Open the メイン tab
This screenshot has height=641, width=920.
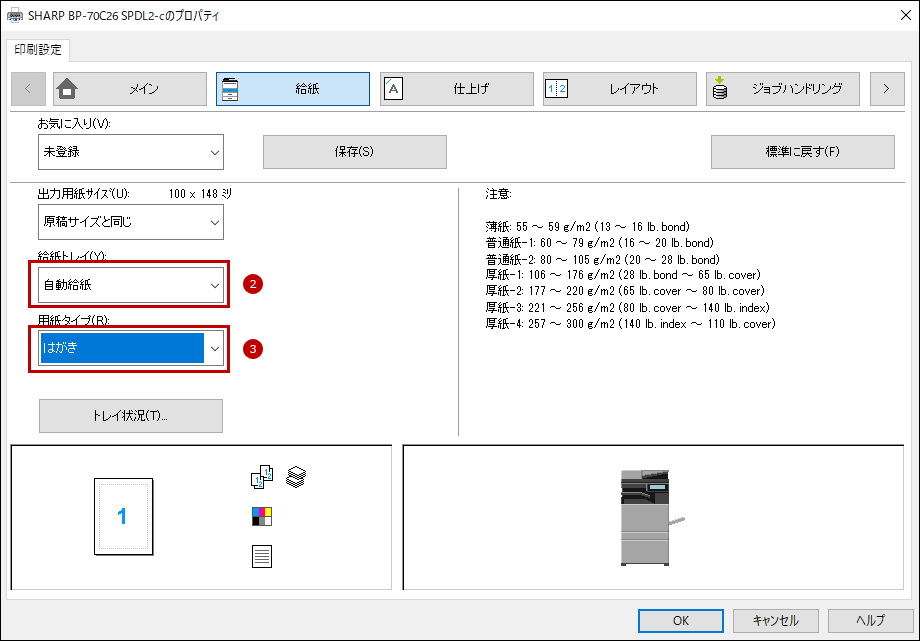[x=130, y=89]
